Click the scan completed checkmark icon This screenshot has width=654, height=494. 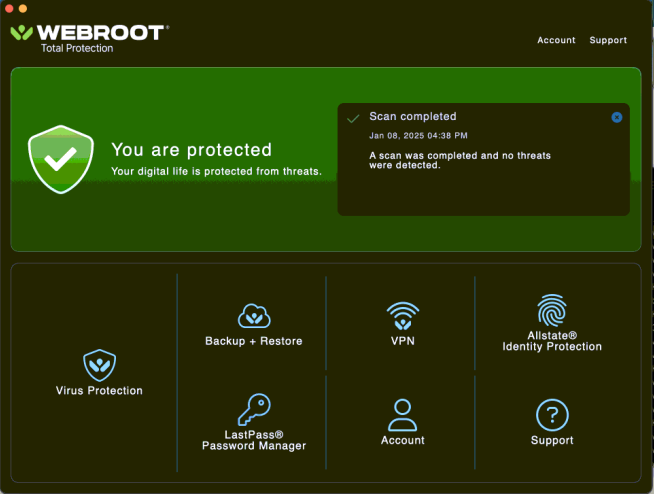[x=353, y=118]
